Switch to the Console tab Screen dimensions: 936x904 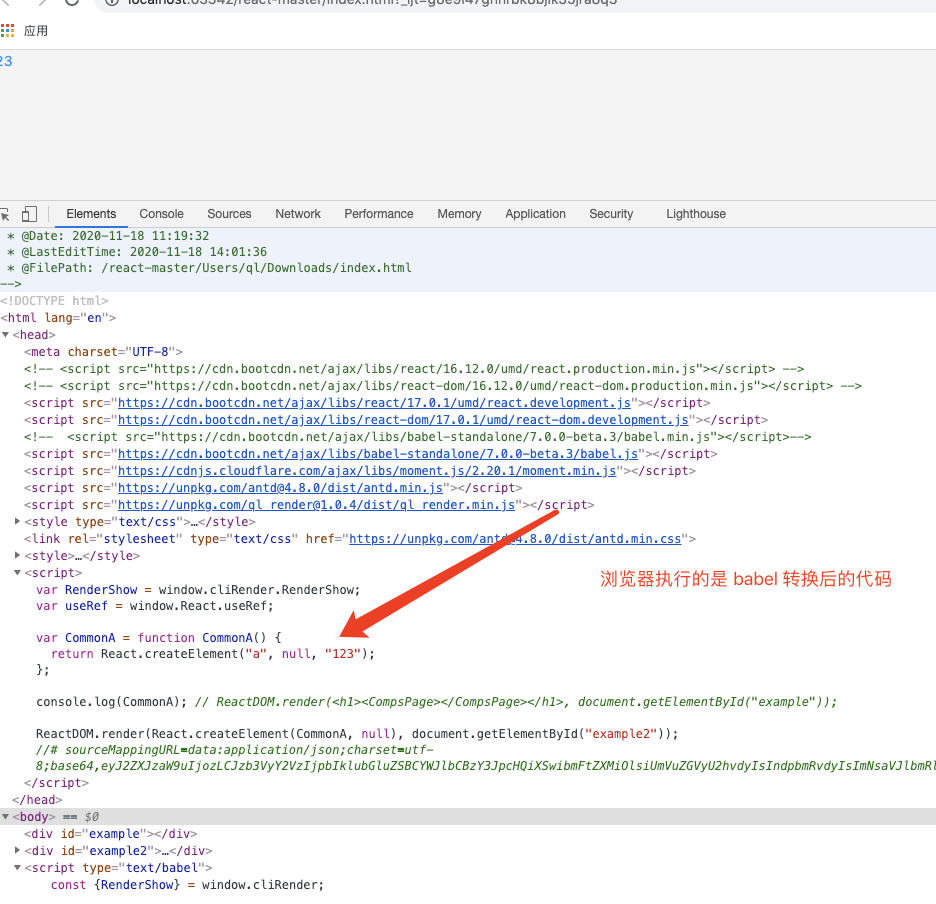161,214
